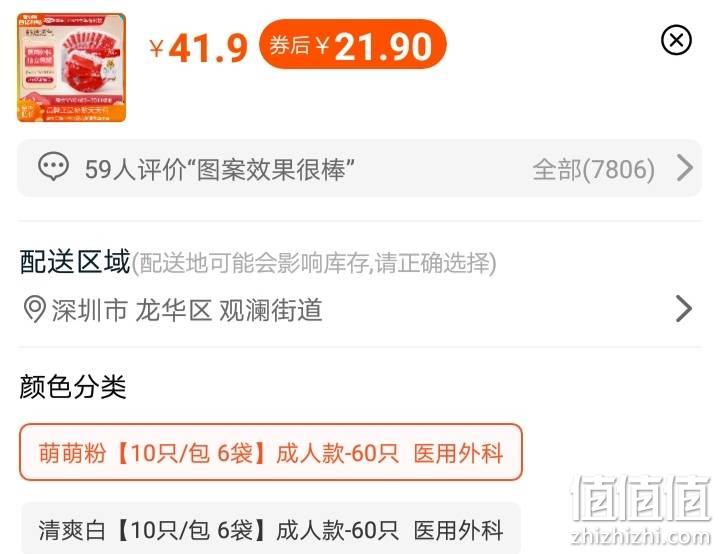Viewport: 720px width, 554px height.
Task: Select 清爽白 10只/包 6袋 color option
Action: 271,529
